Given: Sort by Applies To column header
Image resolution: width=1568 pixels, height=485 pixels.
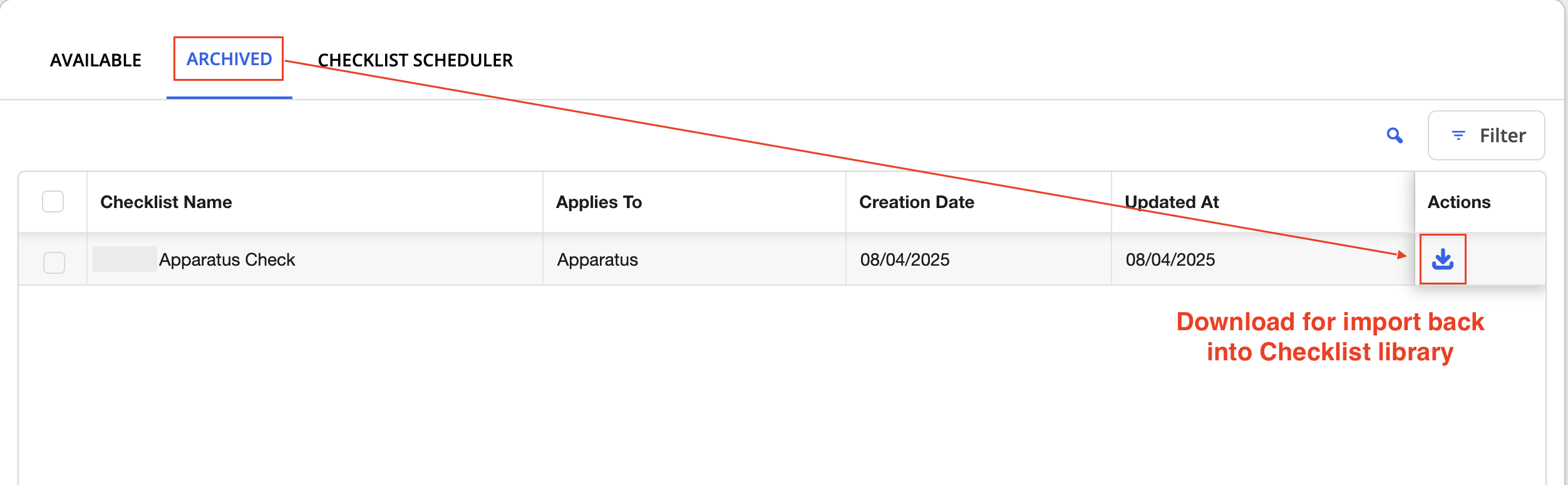Looking at the screenshot, I should point(599,202).
